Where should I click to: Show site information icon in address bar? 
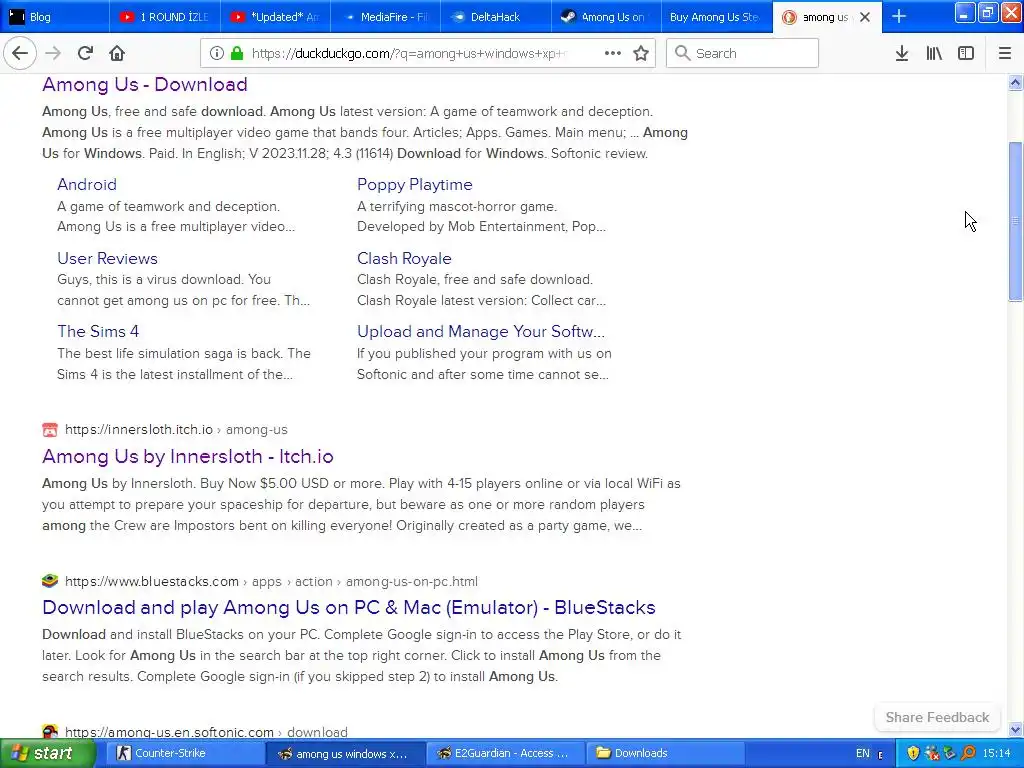point(217,54)
